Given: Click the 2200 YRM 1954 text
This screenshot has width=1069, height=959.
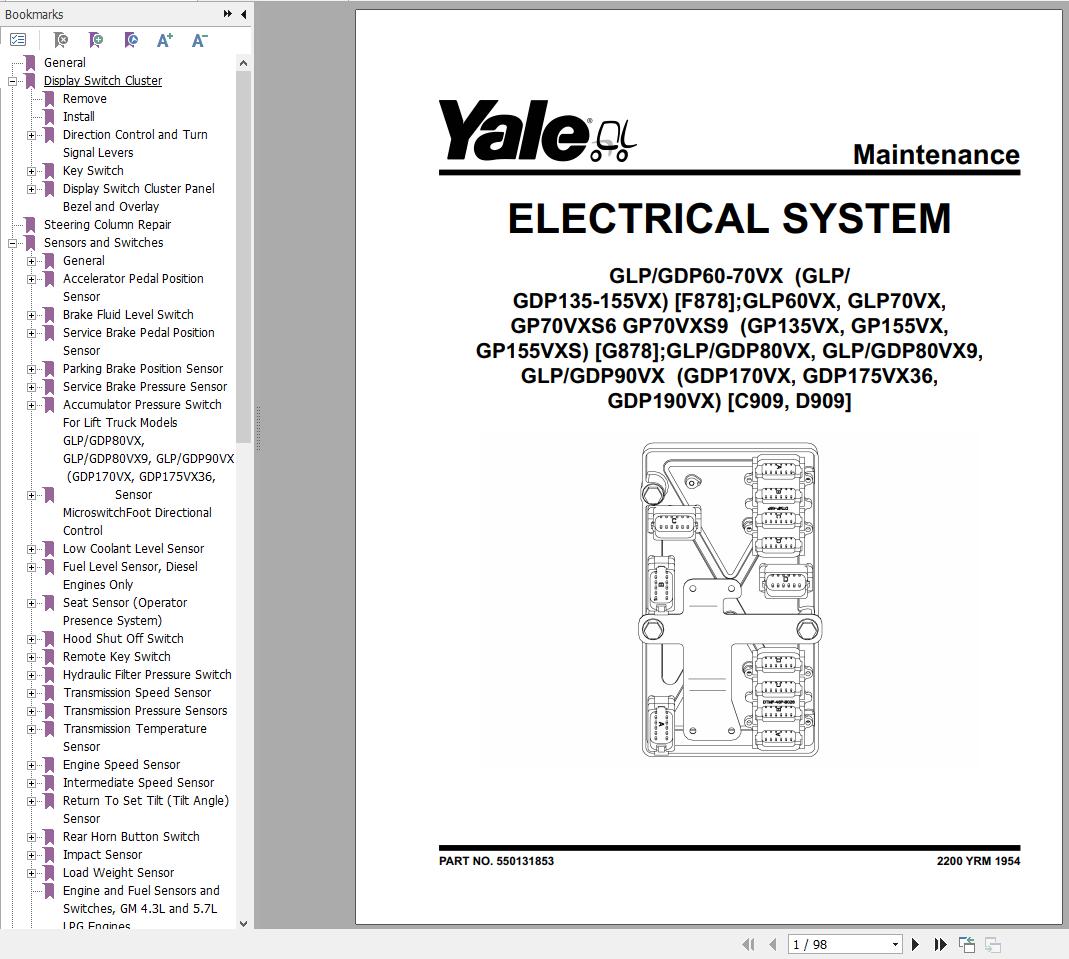Looking at the screenshot, I should [x=978, y=861].
